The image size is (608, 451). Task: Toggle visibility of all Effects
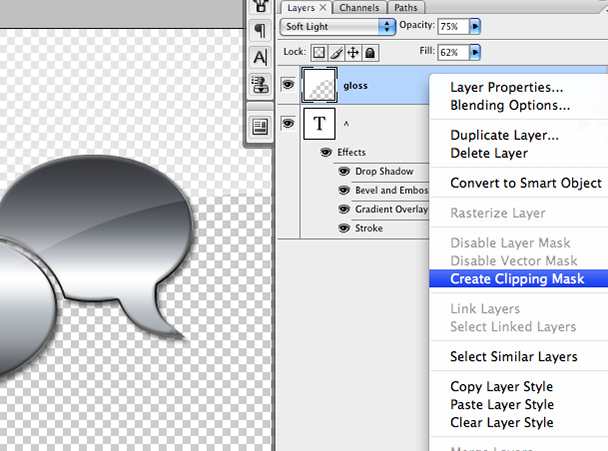point(326,152)
